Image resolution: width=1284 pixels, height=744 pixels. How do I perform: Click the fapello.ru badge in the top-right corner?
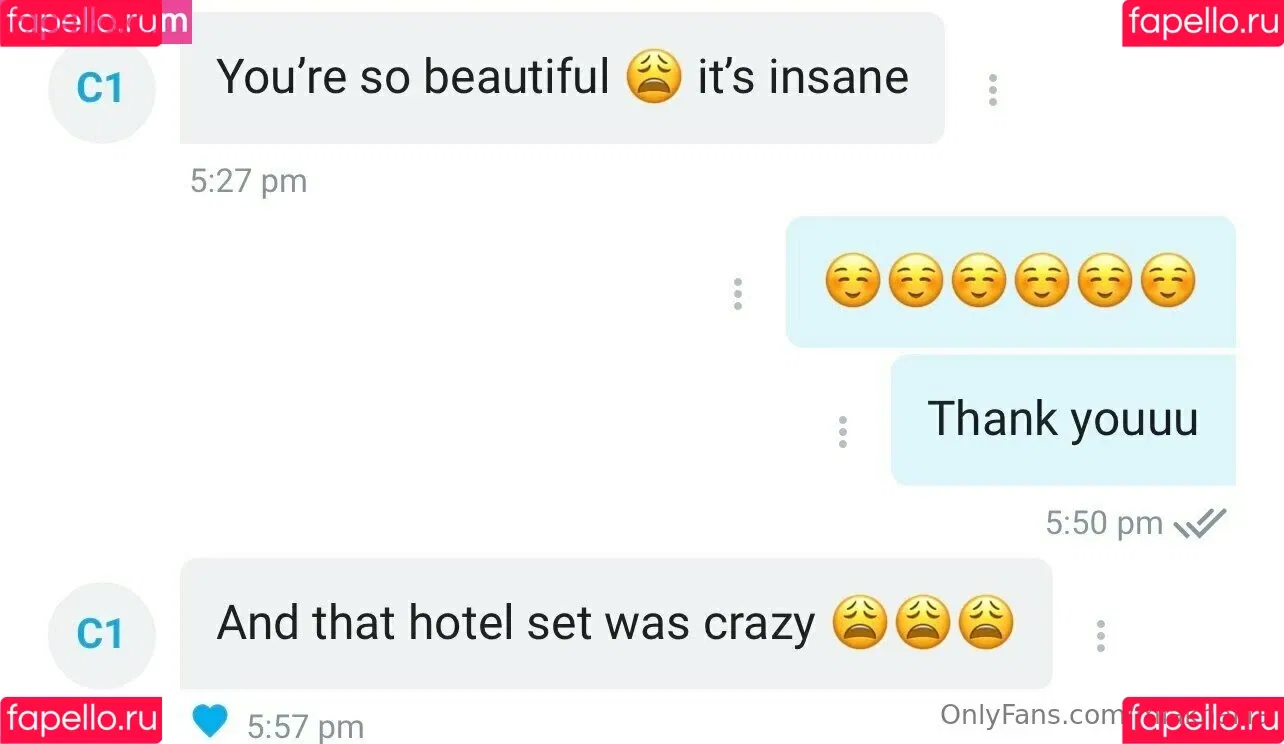point(1203,23)
